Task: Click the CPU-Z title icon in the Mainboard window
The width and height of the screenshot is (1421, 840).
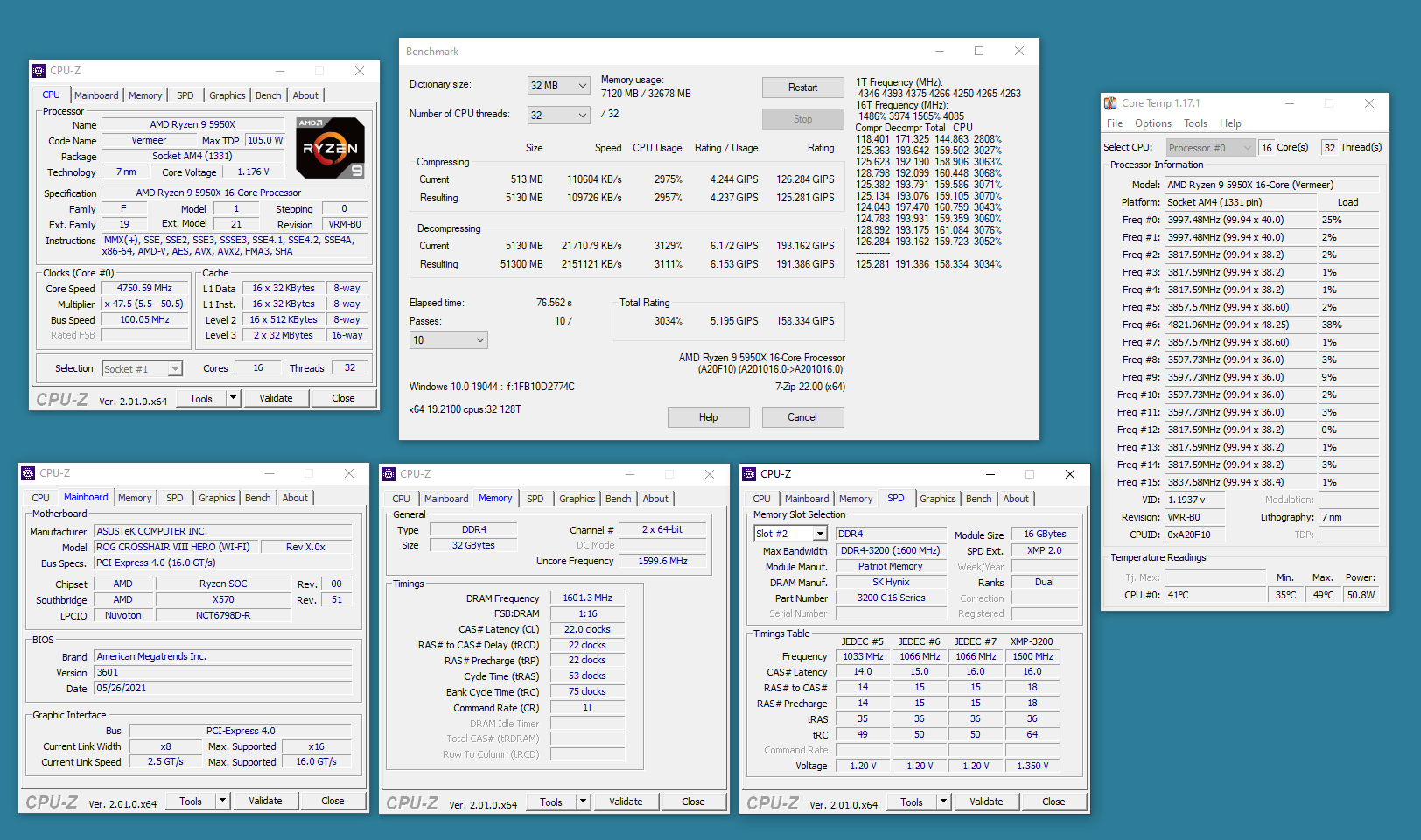Action: 28,473
